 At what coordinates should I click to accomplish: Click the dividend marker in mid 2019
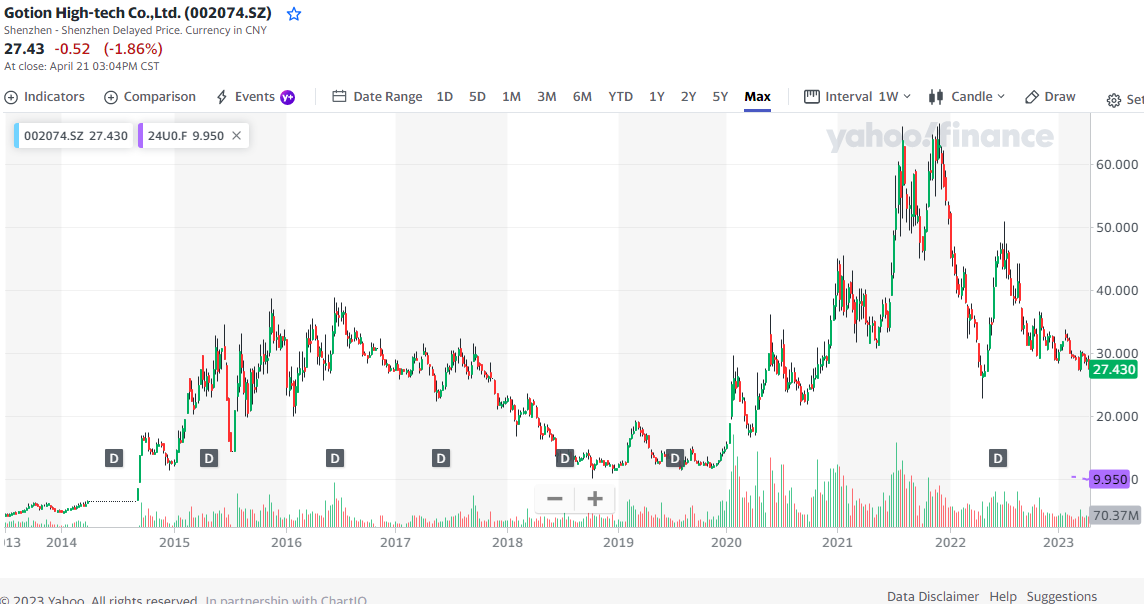coord(675,458)
